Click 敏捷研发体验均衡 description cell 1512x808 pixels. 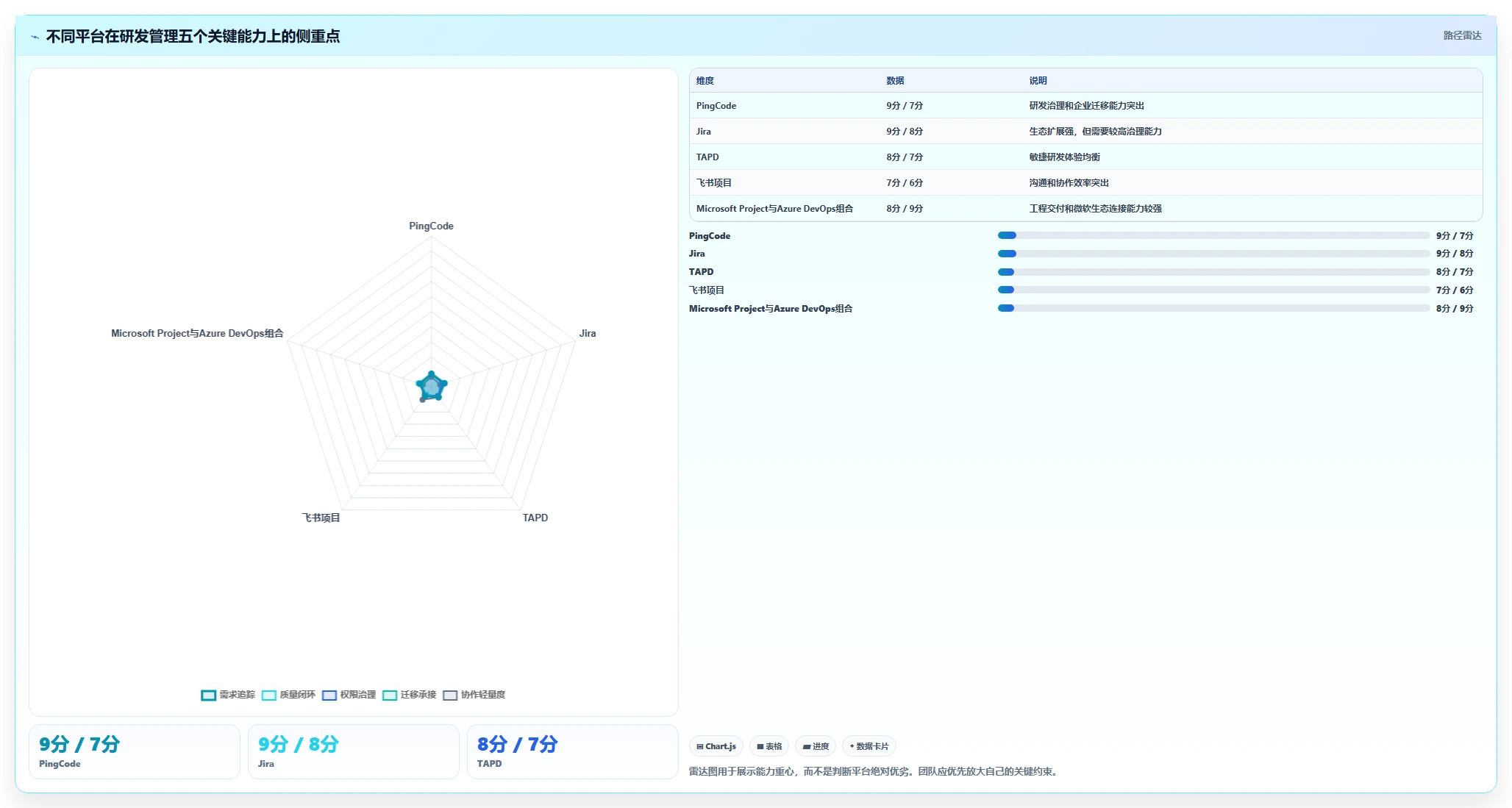1064,157
